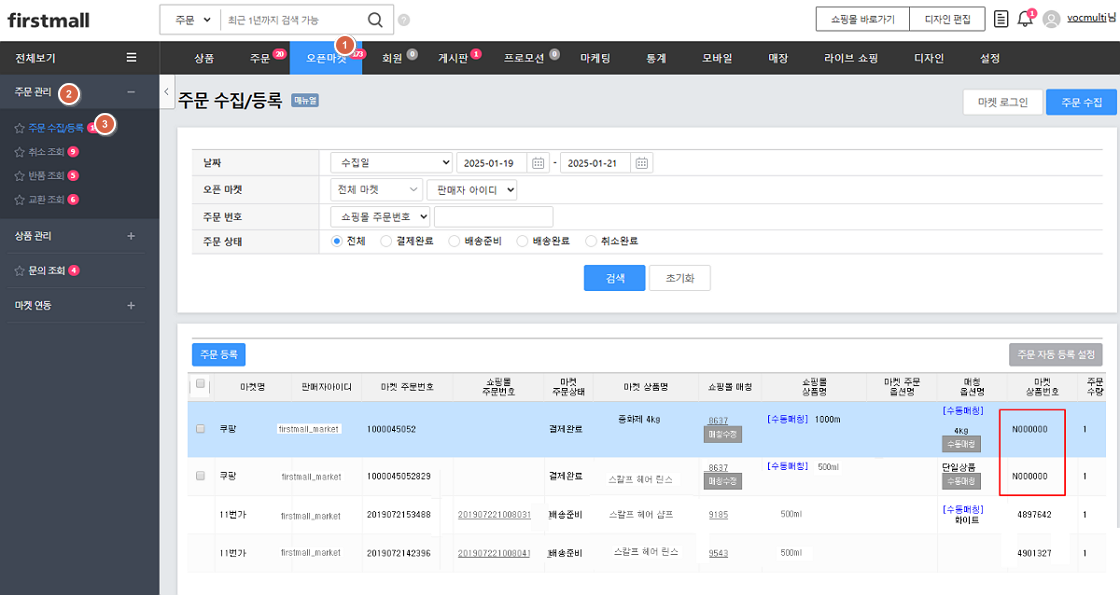Open the search help question icon
Screen dimensions: 1120x595
click(x=404, y=20)
